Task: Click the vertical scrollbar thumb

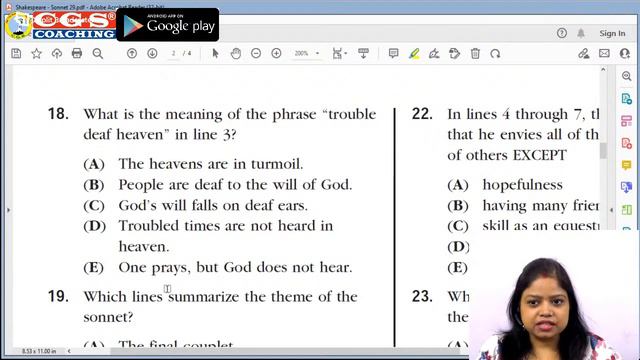Action: click(x=603, y=151)
